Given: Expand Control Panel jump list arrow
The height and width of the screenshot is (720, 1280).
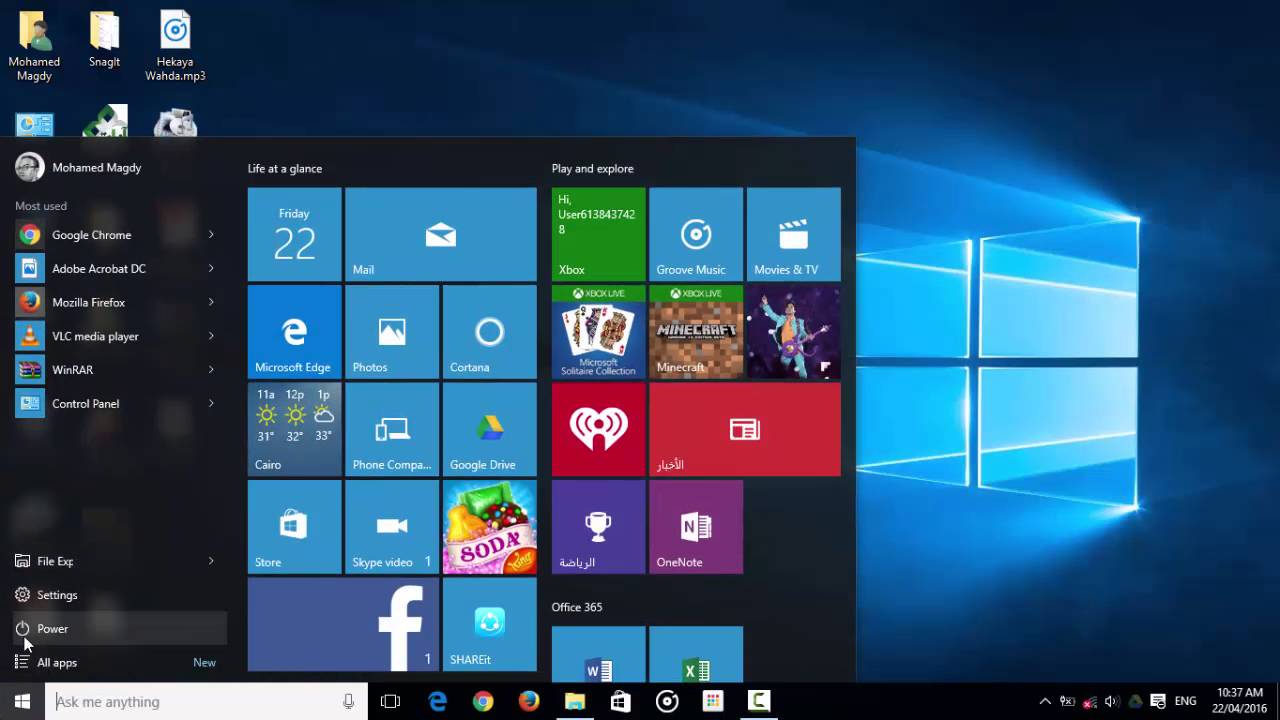Looking at the screenshot, I should 211,403.
